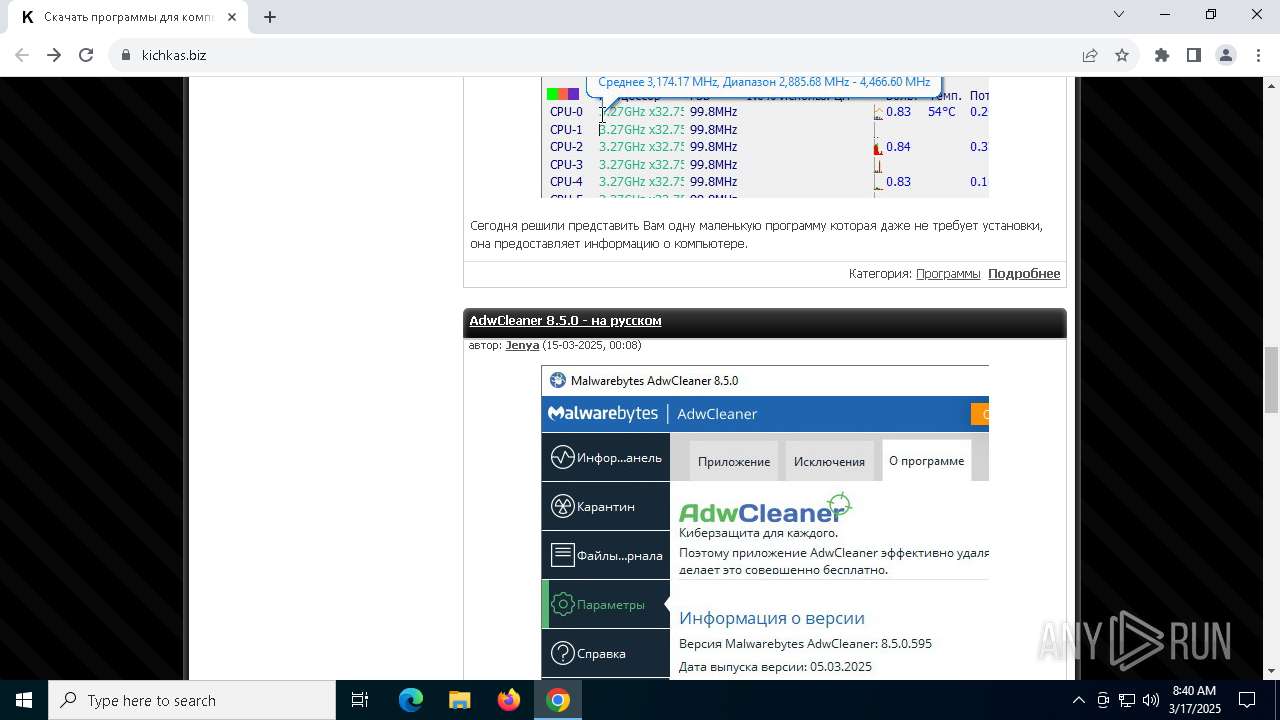Open Windows notification center
This screenshot has width=1280, height=720.
click(x=1248, y=700)
